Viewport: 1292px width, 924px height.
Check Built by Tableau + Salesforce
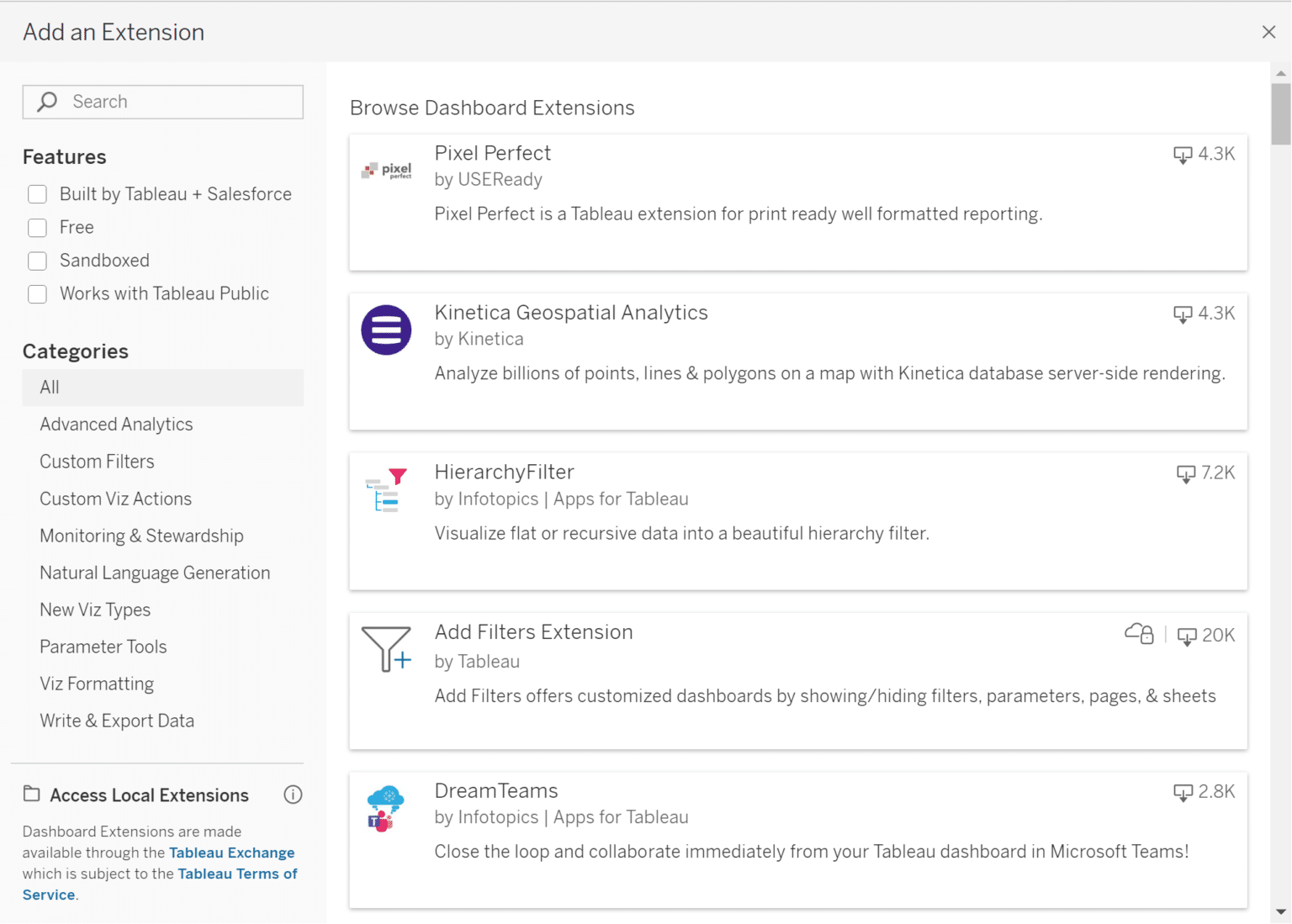(x=37, y=193)
